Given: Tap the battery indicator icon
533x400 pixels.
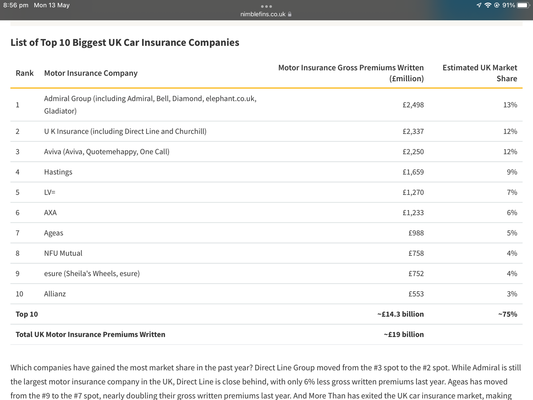Looking at the screenshot, I should 524,5.
